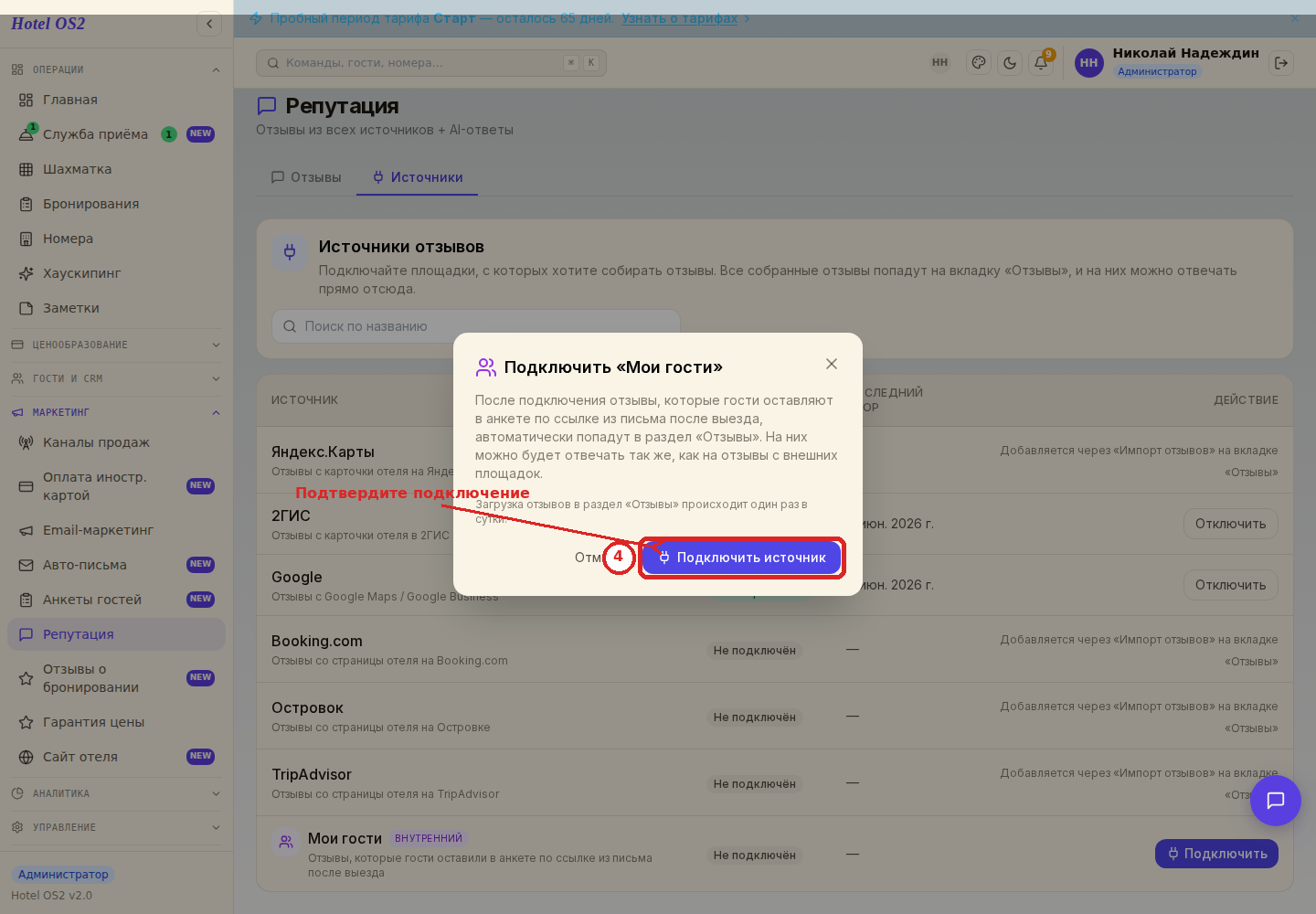Screen dimensions: 1316x914
Task: Click the НН user avatar
Action: click(x=1088, y=63)
